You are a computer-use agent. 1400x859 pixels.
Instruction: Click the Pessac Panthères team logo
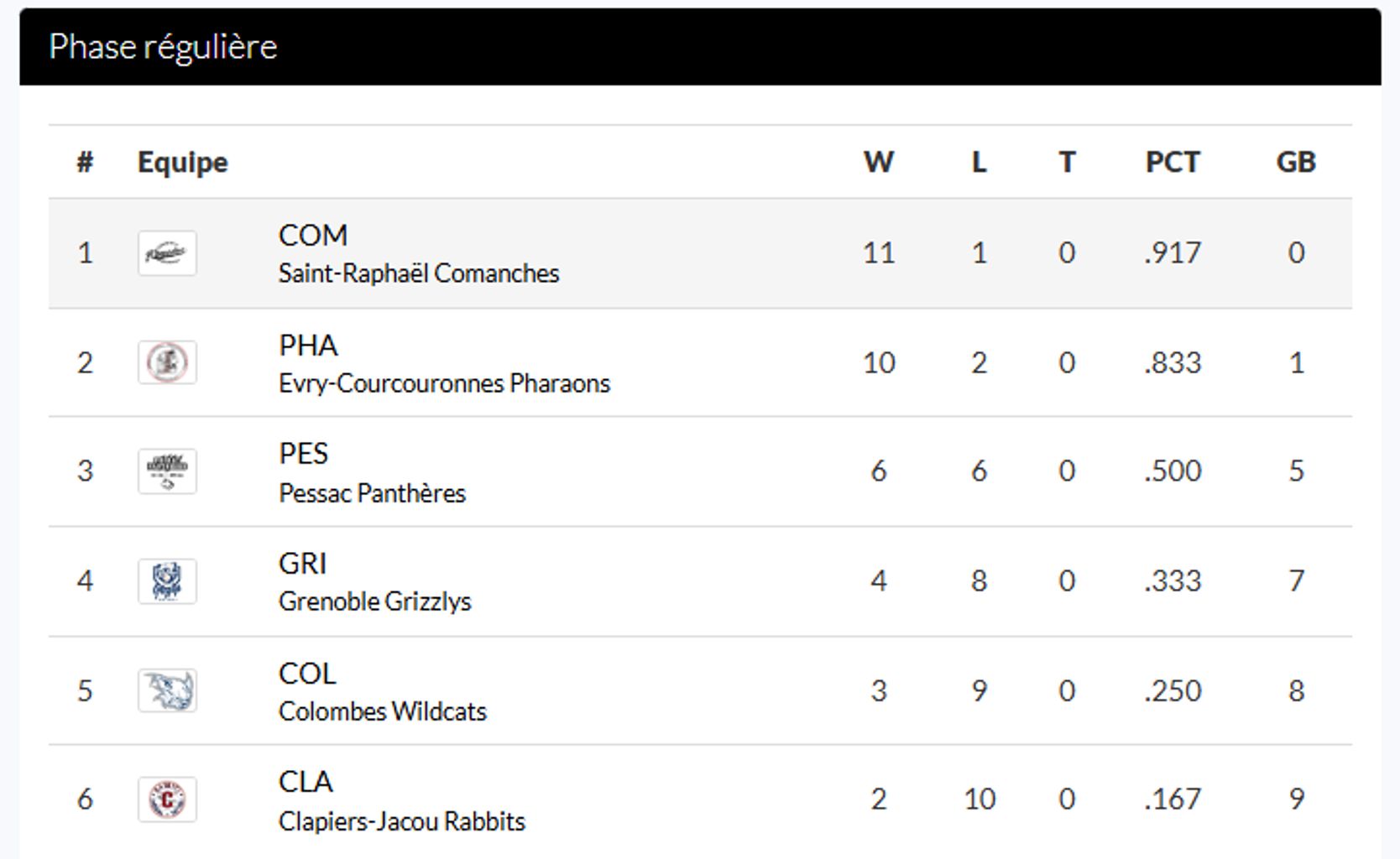click(167, 471)
